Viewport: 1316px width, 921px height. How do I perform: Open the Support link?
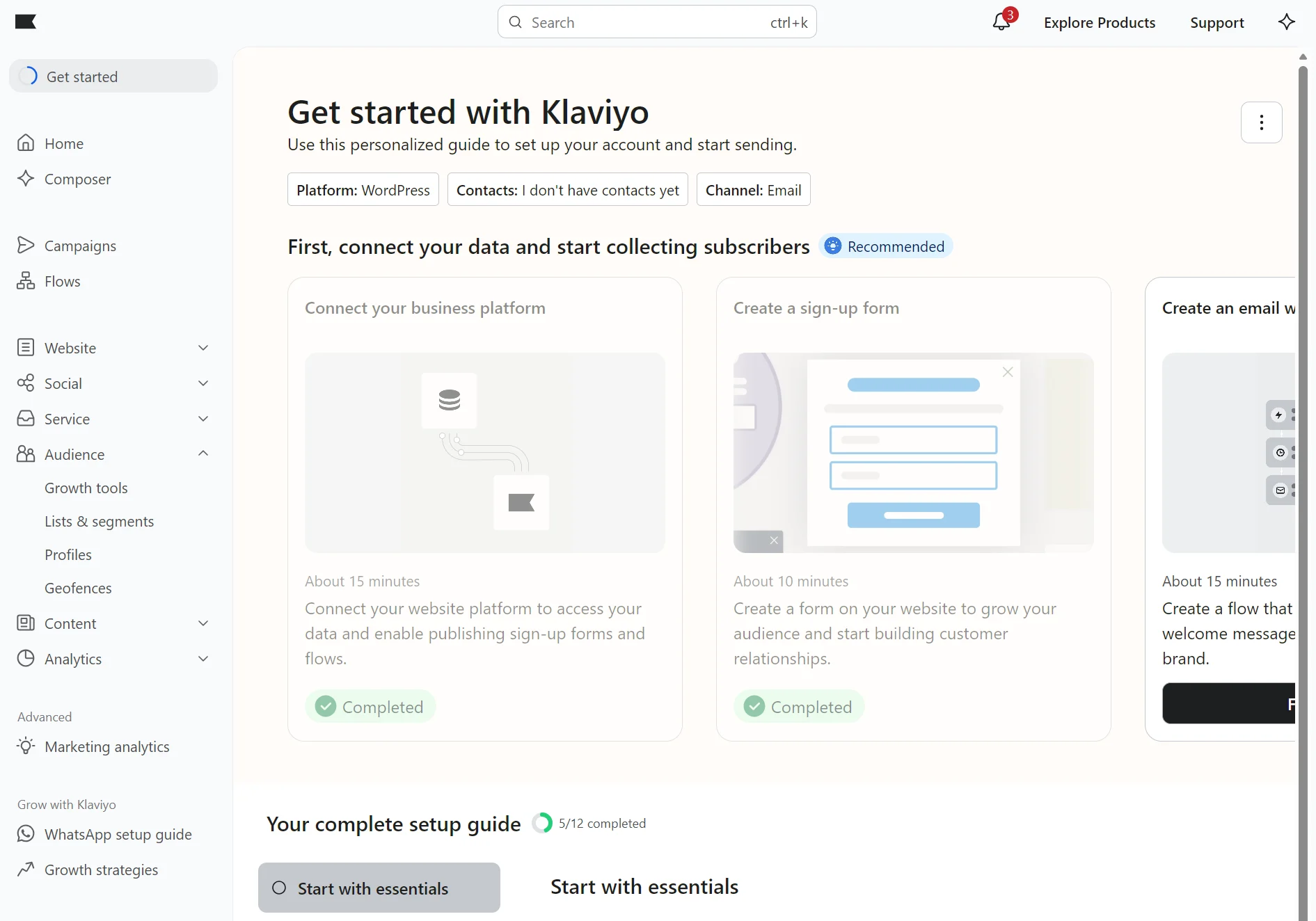click(1216, 22)
